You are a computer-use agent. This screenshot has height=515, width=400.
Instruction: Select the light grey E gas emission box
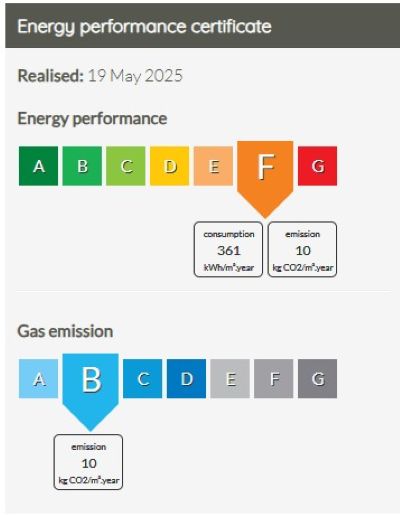click(x=230, y=379)
